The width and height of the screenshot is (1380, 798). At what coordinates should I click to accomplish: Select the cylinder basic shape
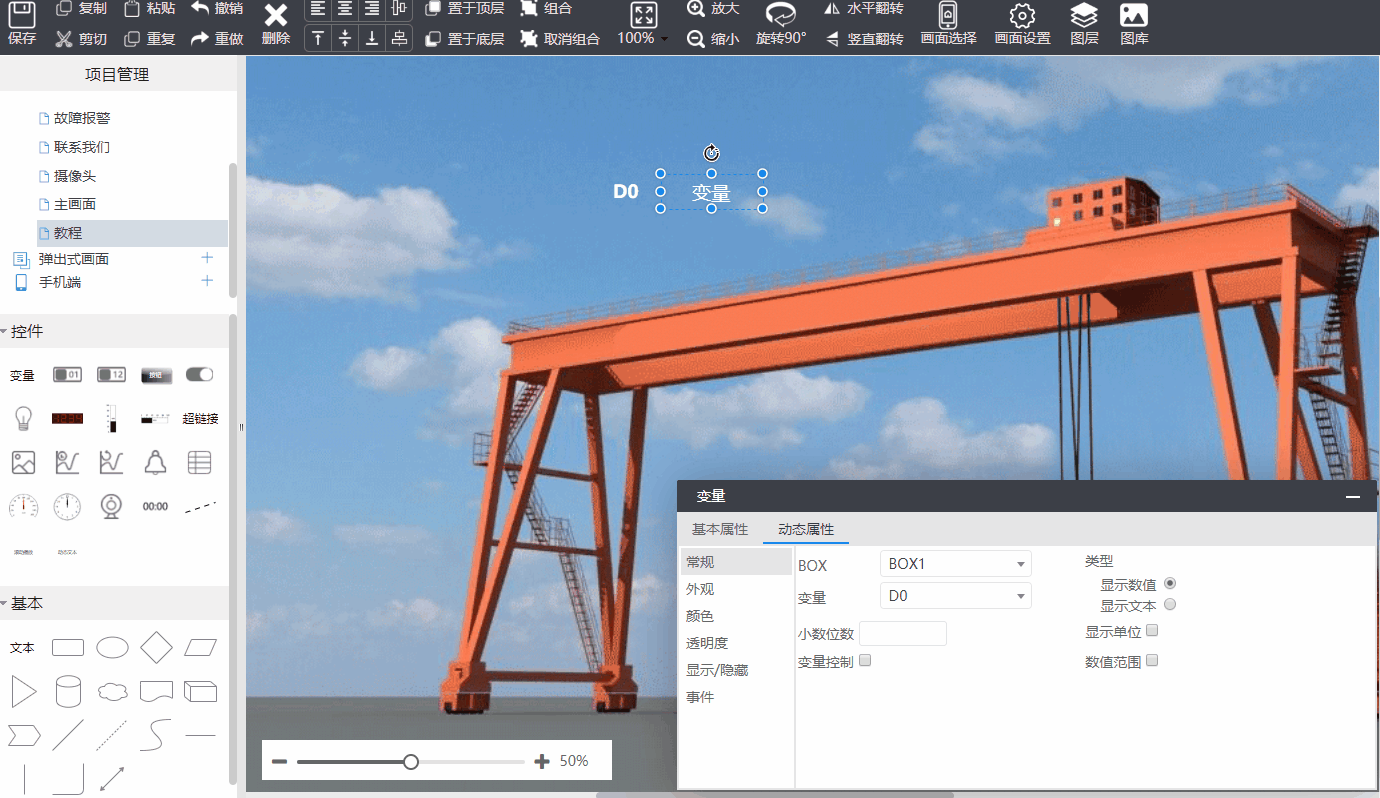68,691
